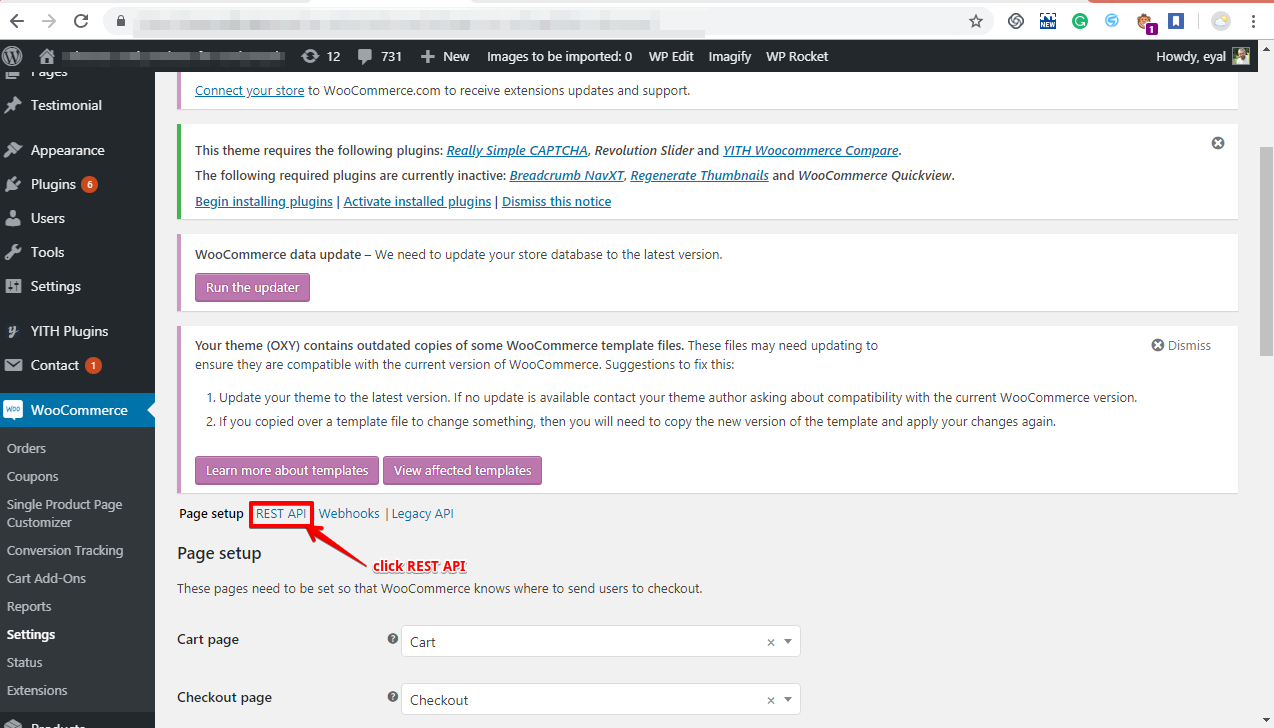1274x728 pixels.
Task: Click Learn more about templates
Action: pyautogui.click(x=287, y=470)
